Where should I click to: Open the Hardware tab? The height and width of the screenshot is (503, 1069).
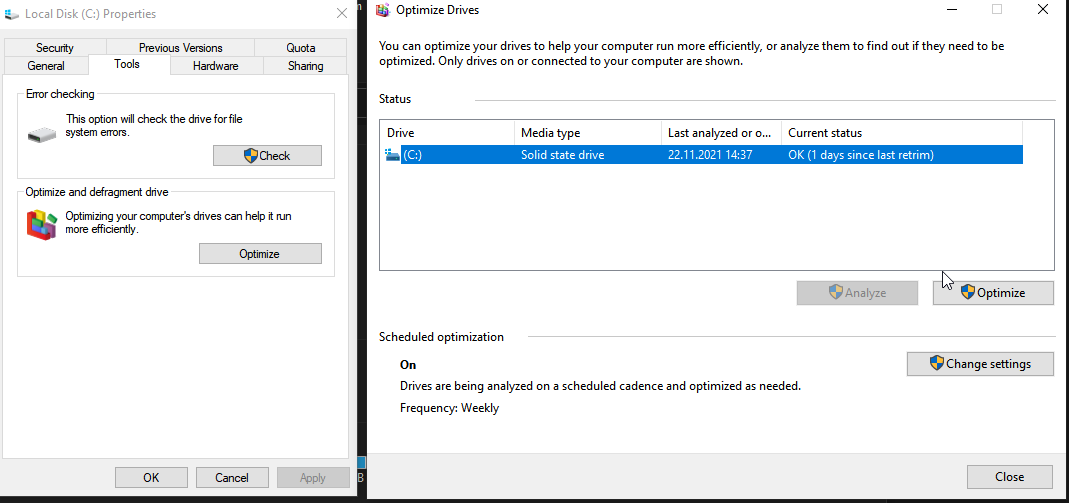click(x=215, y=65)
